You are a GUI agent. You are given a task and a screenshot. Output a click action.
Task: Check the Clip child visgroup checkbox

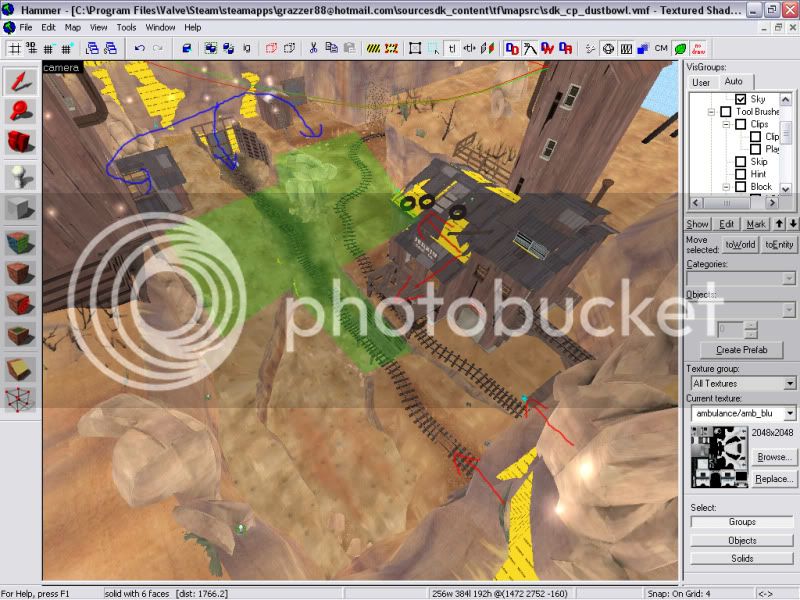coord(756,137)
